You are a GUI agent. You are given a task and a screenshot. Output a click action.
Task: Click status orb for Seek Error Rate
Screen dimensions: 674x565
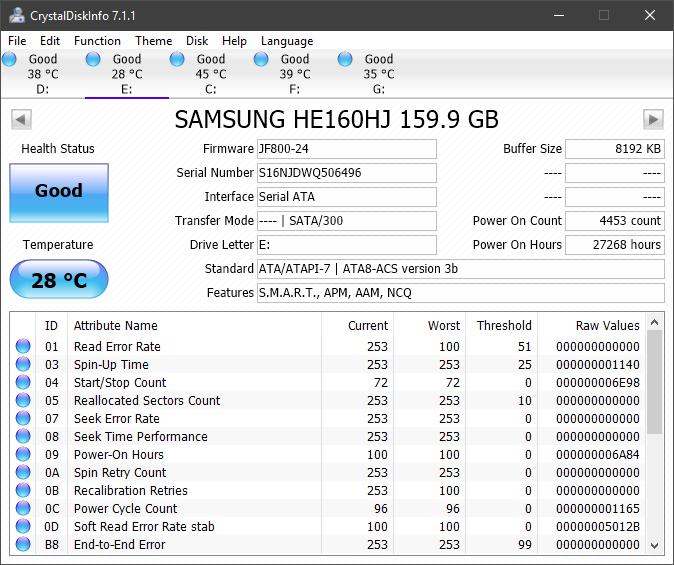click(23, 418)
